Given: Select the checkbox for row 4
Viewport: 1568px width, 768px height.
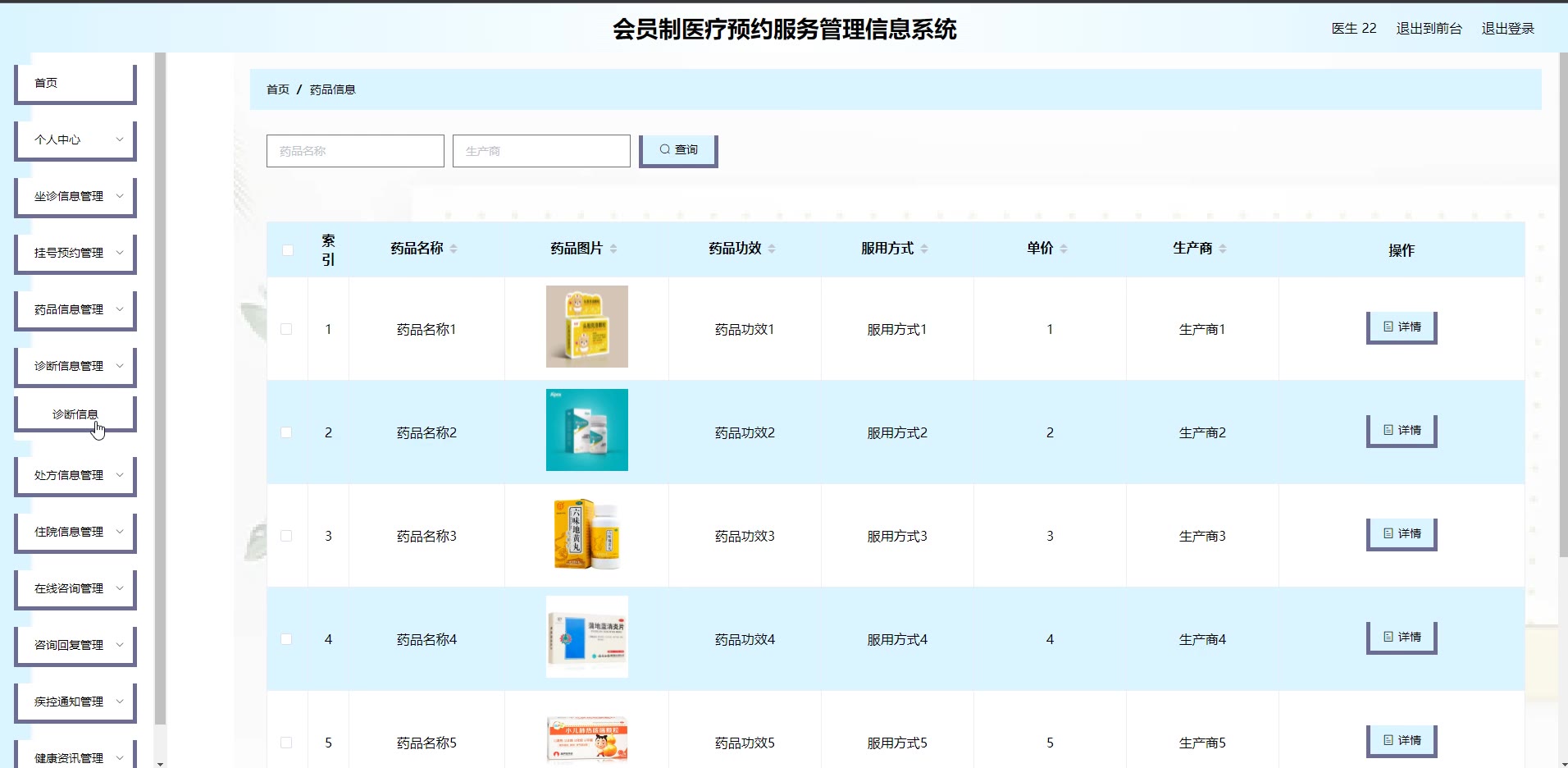Looking at the screenshot, I should (286, 639).
